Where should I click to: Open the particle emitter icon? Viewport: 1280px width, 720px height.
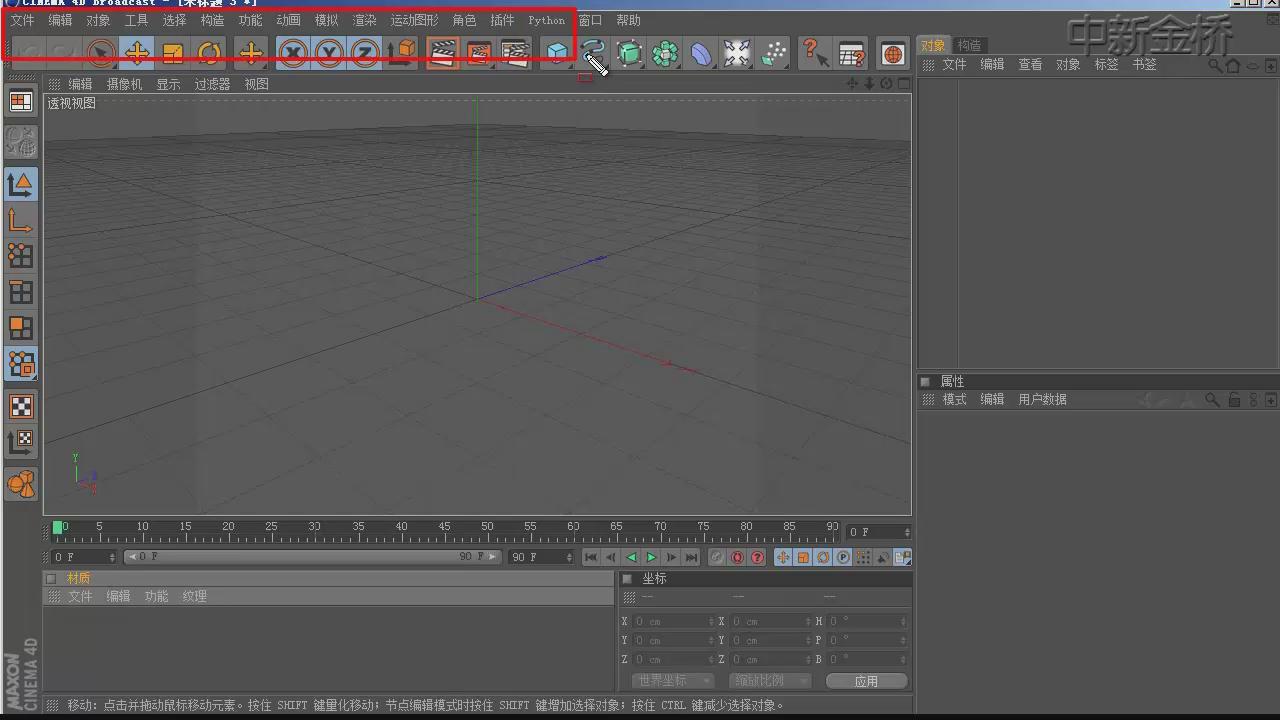pyautogui.click(x=773, y=53)
